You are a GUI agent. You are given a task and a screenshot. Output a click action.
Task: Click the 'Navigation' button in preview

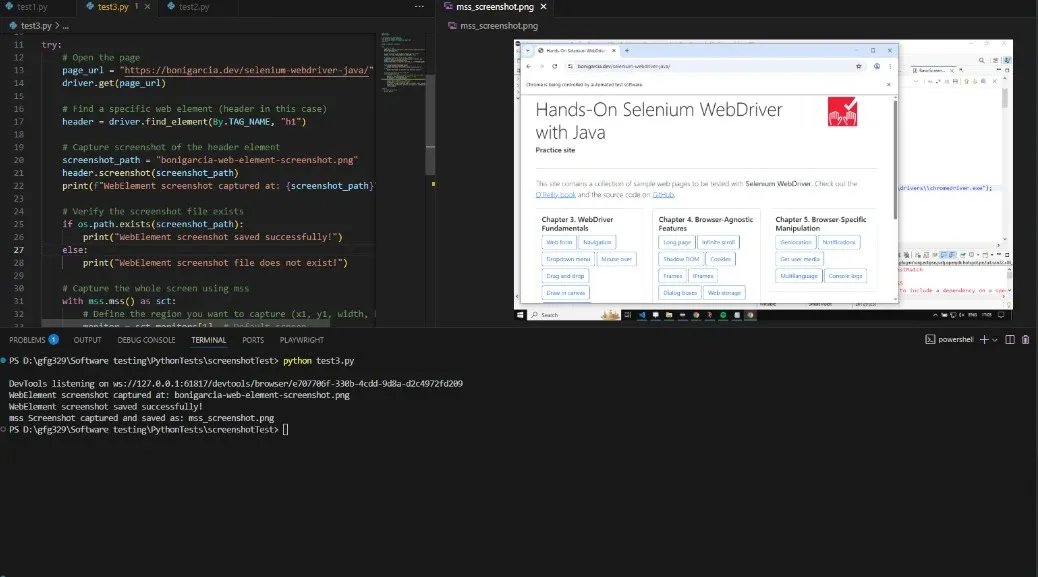pyautogui.click(x=597, y=242)
